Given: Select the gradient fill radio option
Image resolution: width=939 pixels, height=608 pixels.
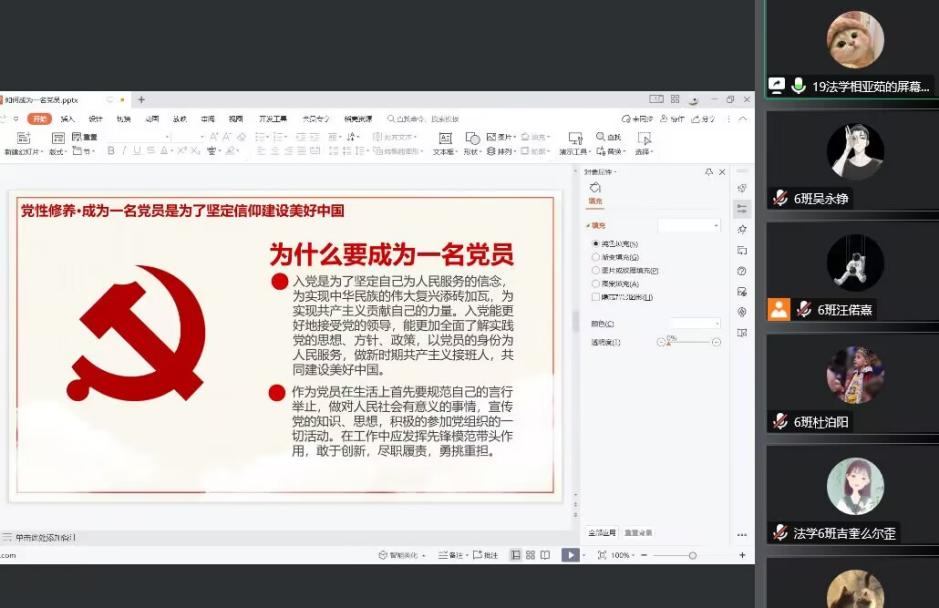Looking at the screenshot, I should [596, 257].
